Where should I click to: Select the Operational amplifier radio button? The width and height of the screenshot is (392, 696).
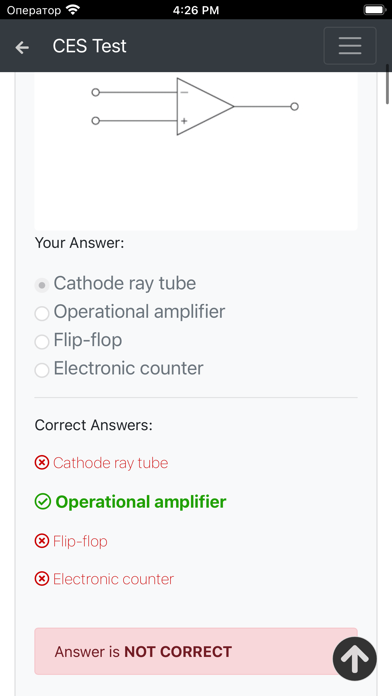(42, 314)
